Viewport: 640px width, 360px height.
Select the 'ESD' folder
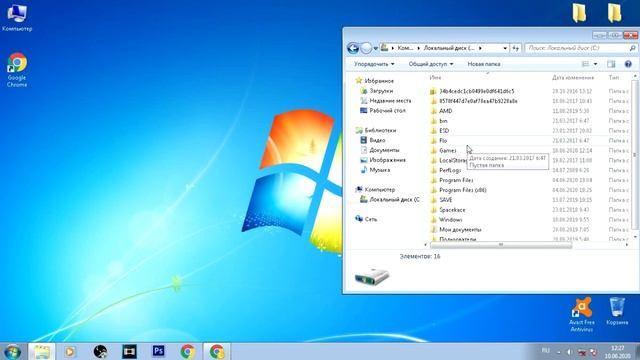tap(440, 131)
